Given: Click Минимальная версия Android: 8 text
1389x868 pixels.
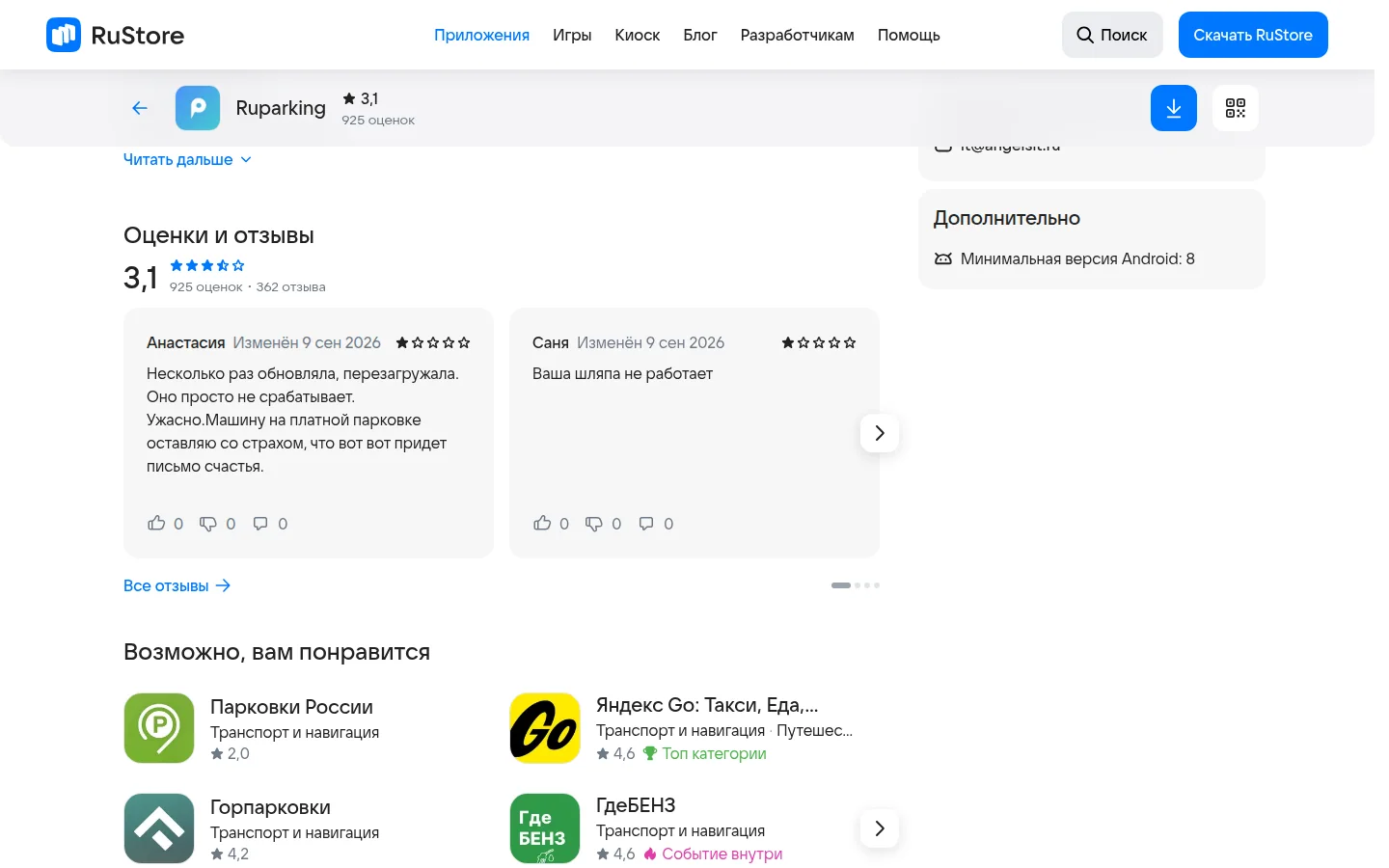Looking at the screenshot, I should [1077, 258].
